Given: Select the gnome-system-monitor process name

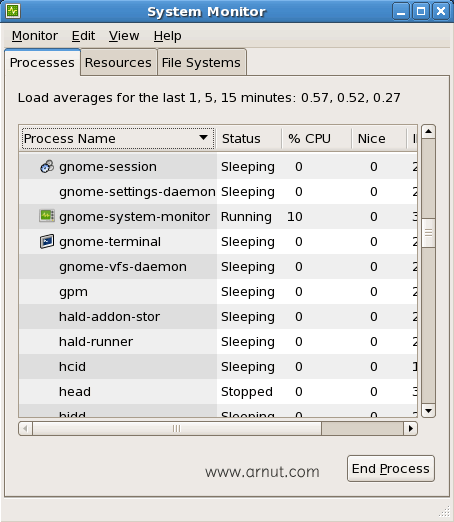Looking at the screenshot, I should 134,217.
